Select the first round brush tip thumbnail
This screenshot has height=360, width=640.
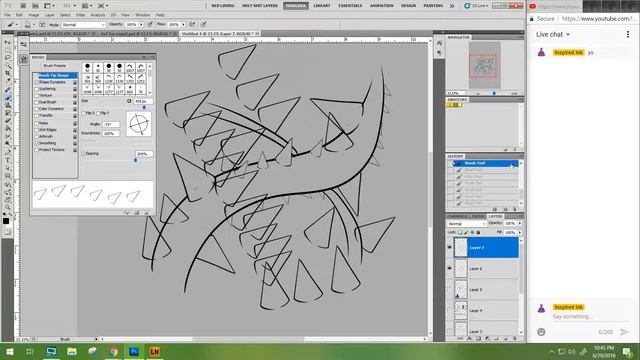(x=87, y=67)
